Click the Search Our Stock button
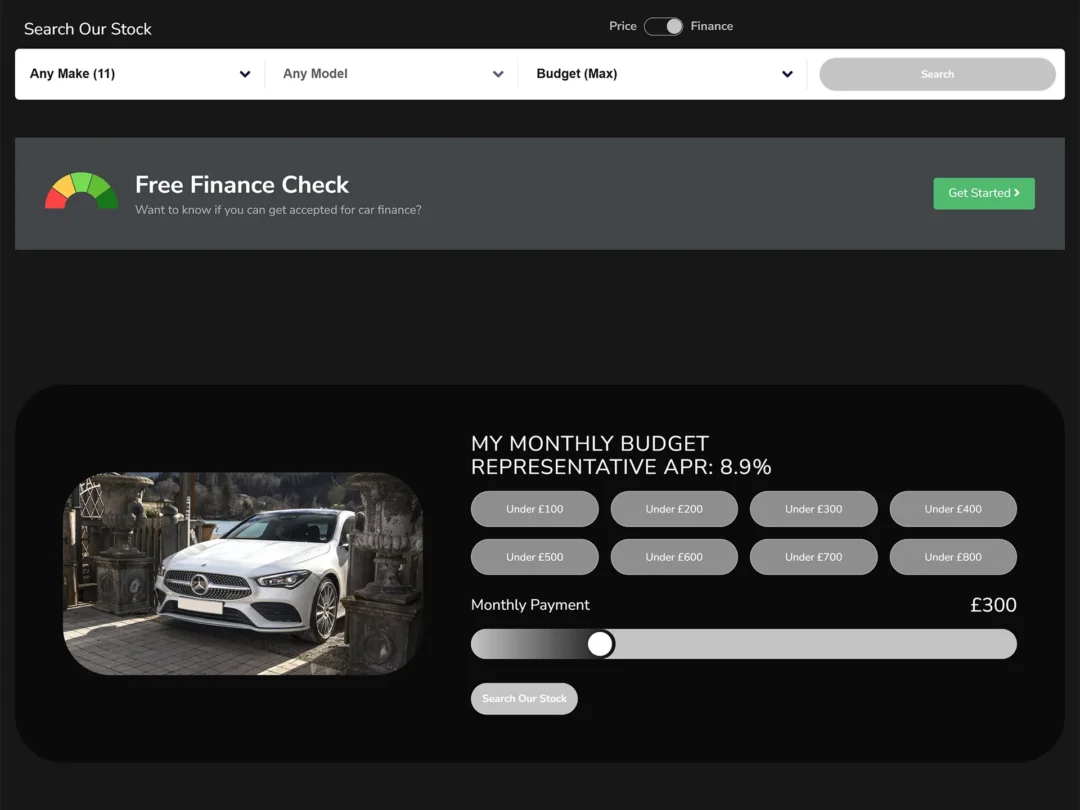The width and height of the screenshot is (1080, 810). click(x=524, y=698)
